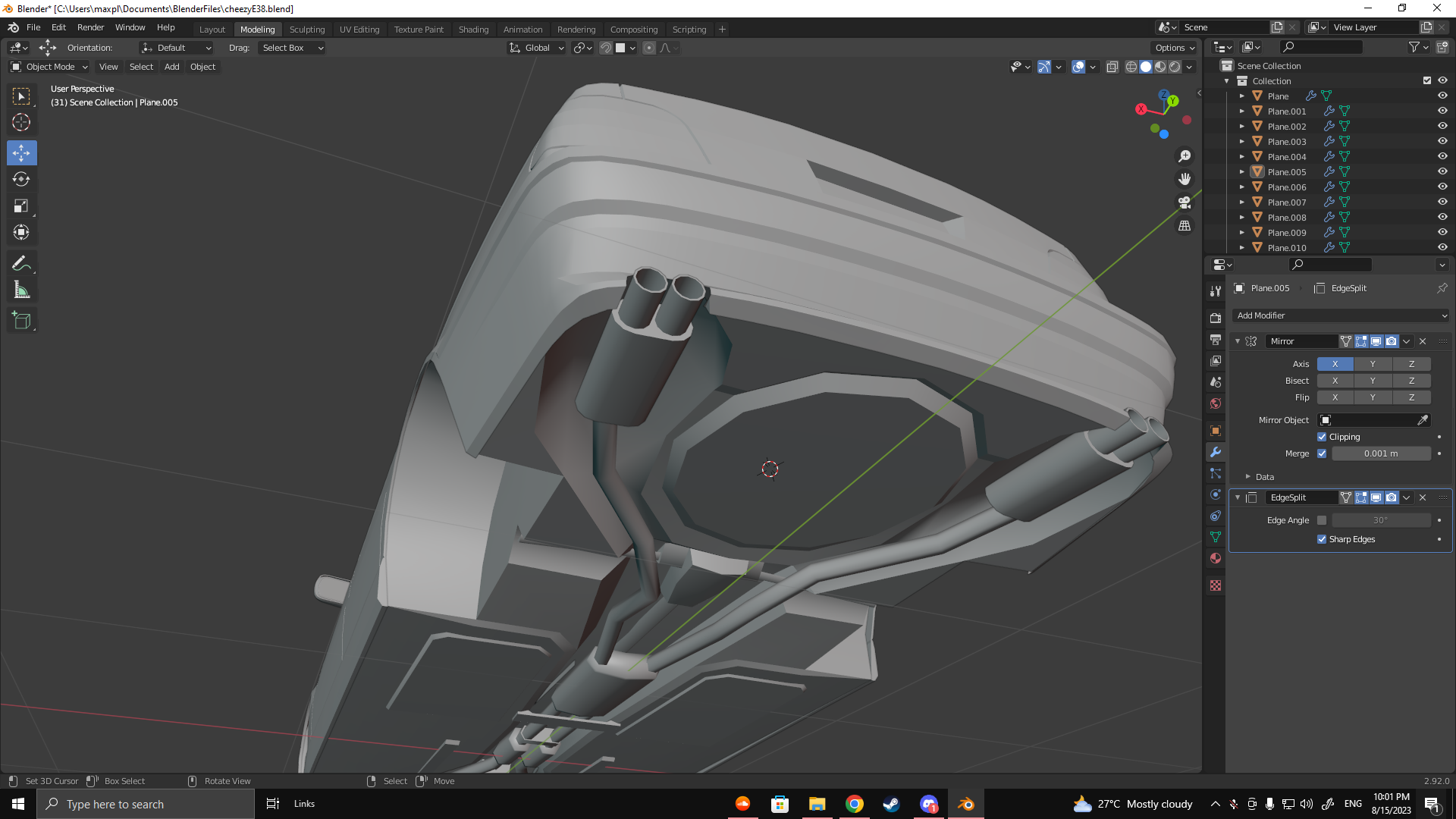Click the Add Cube tool
The width and height of the screenshot is (1456, 819).
coord(21,320)
